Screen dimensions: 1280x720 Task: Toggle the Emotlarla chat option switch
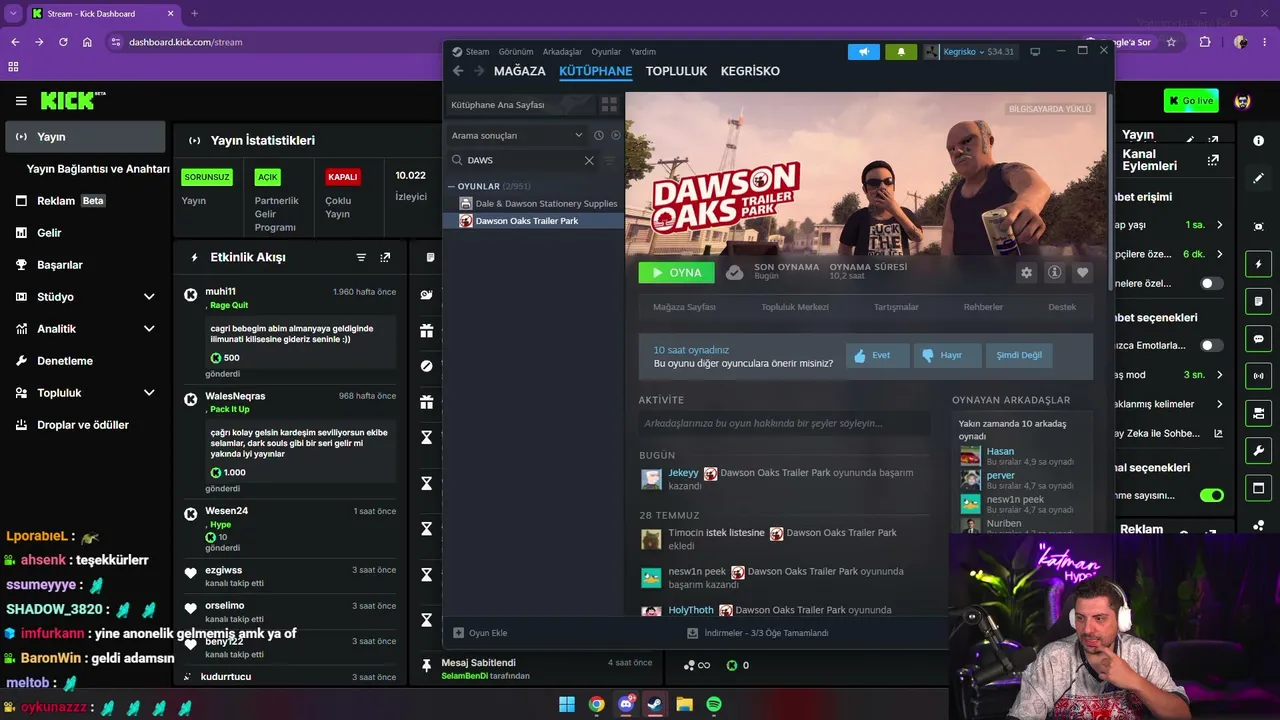[1211, 345]
